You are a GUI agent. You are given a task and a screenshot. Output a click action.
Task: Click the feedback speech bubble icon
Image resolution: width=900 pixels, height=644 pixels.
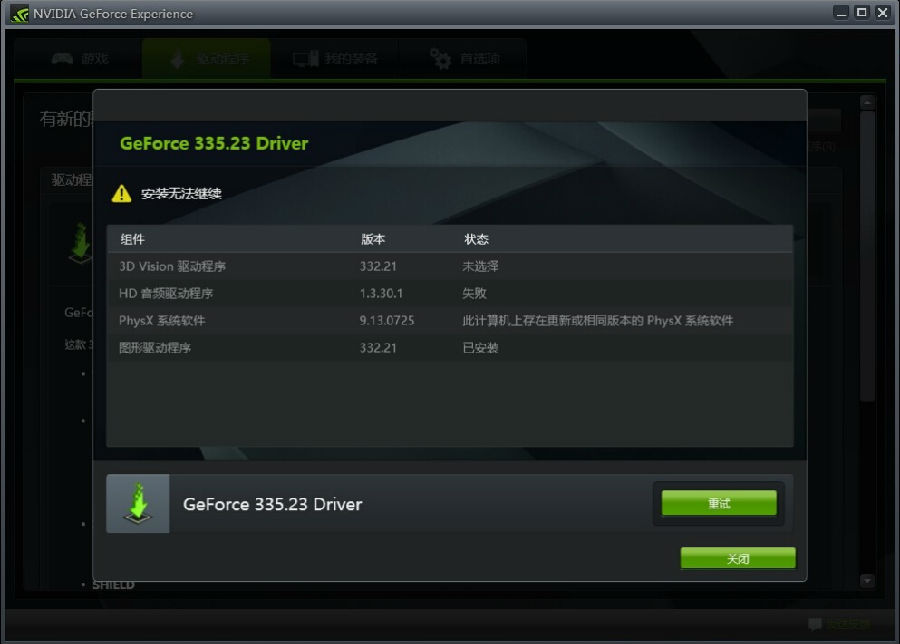[815, 624]
